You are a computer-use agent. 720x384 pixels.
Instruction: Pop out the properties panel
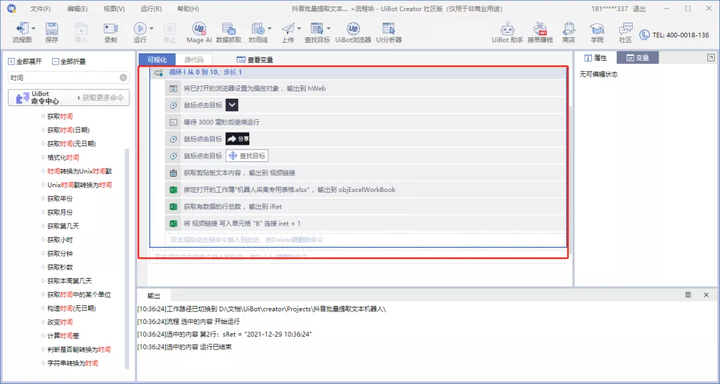coord(711,57)
